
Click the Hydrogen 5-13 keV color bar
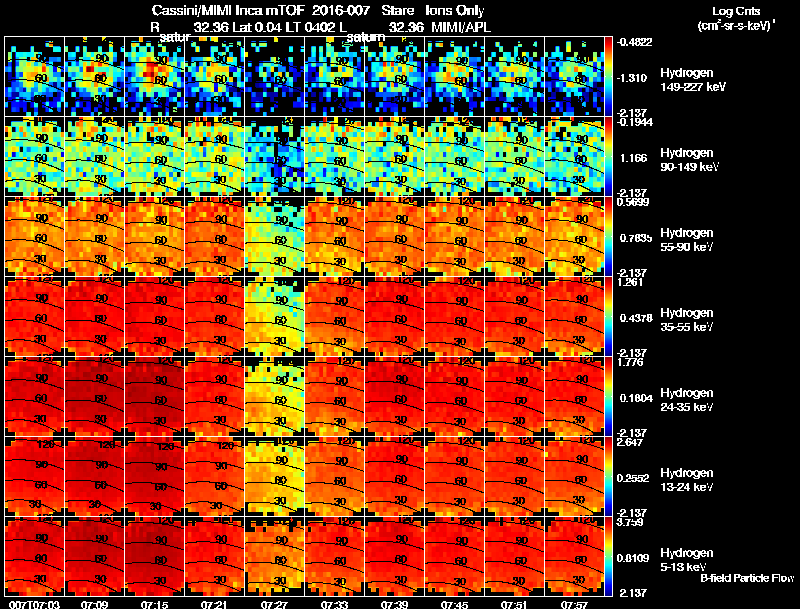pyautogui.click(x=609, y=556)
